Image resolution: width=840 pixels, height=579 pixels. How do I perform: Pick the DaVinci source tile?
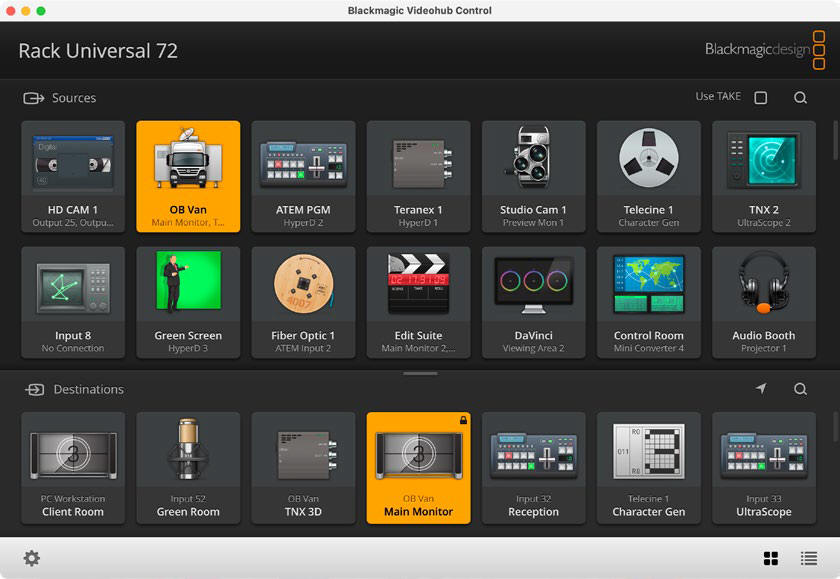point(534,302)
